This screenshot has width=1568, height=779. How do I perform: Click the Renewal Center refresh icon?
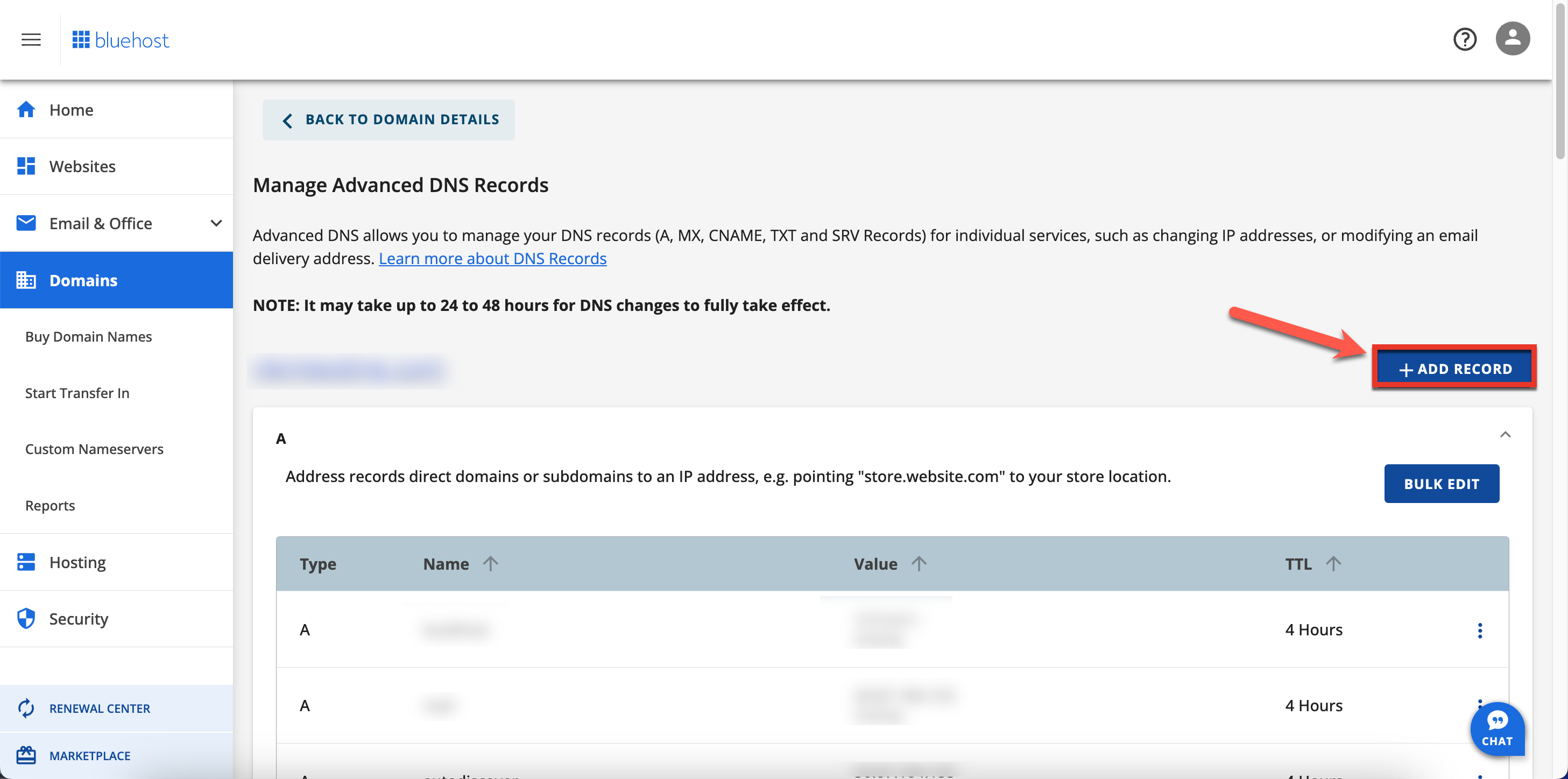27,708
